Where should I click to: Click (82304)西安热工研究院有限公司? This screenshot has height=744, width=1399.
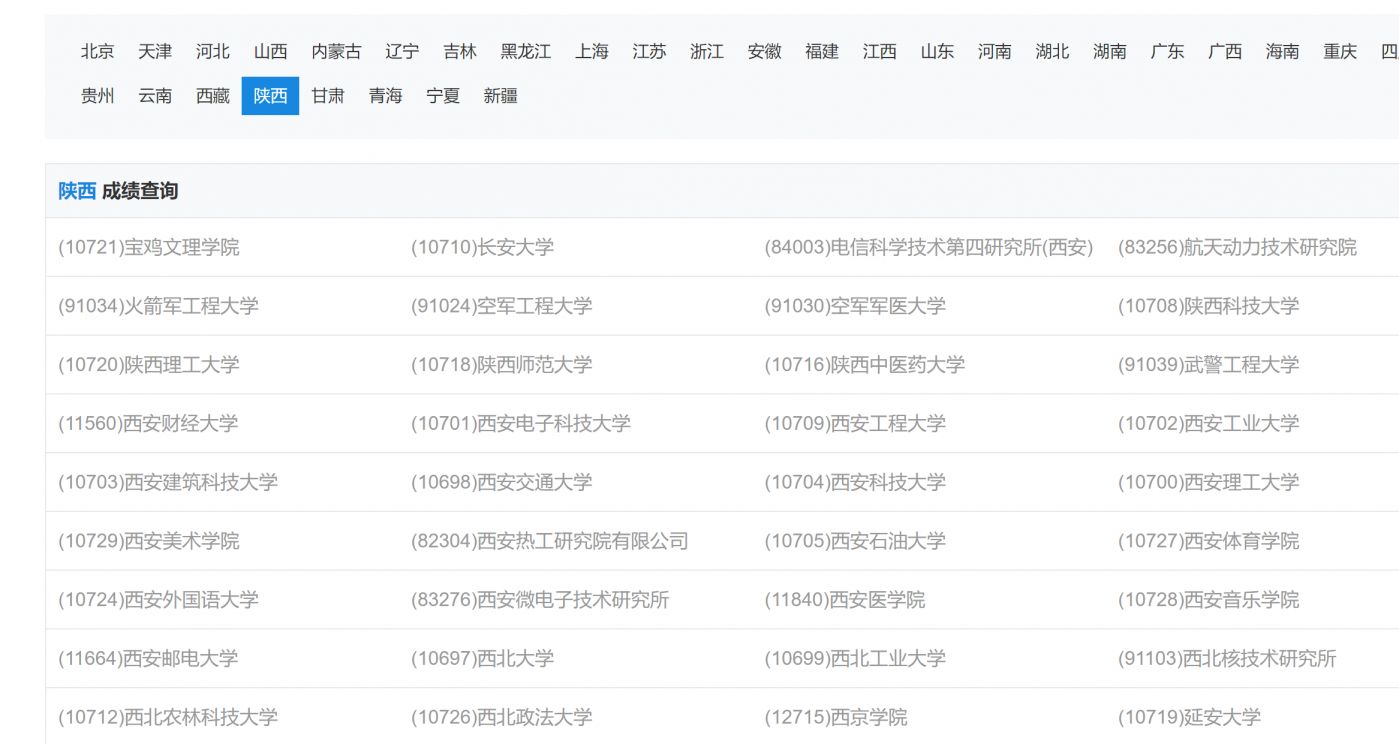[550, 541]
